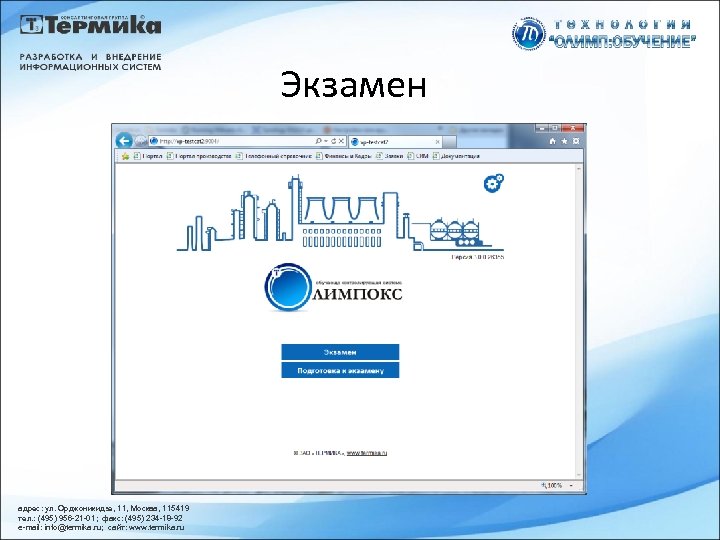Open the Документация bookmark

(x=456, y=156)
